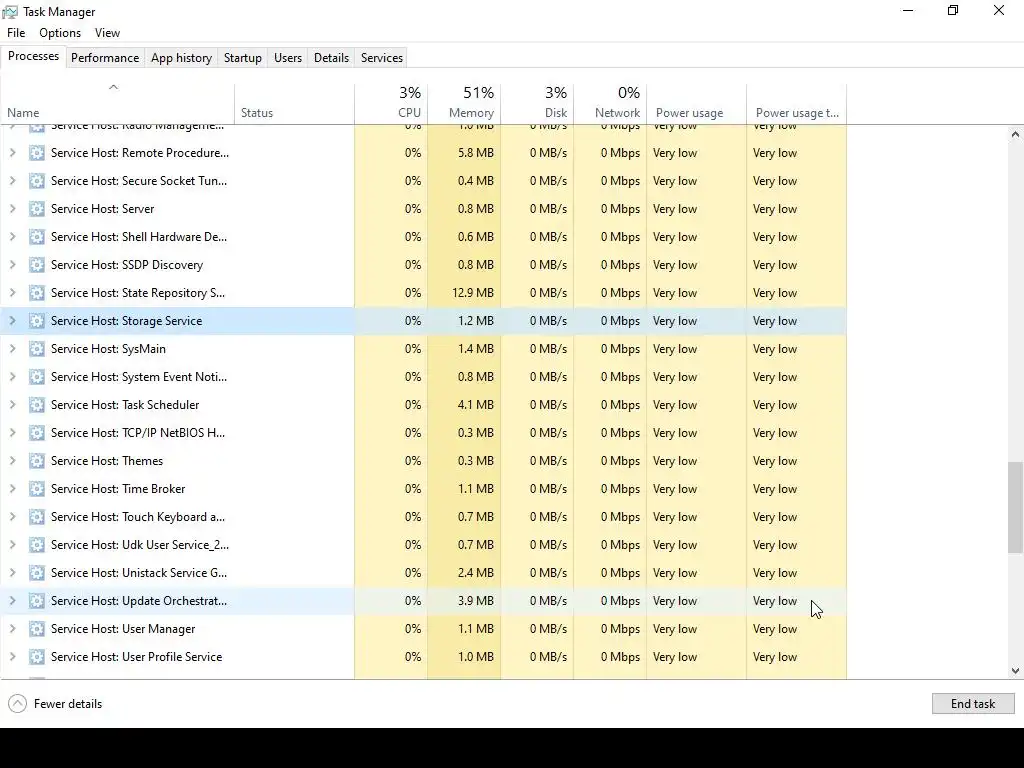Click gear icon beside Service Host: User Profile Service
Viewport: 1024px width, 768px height.
pos(37,658)
